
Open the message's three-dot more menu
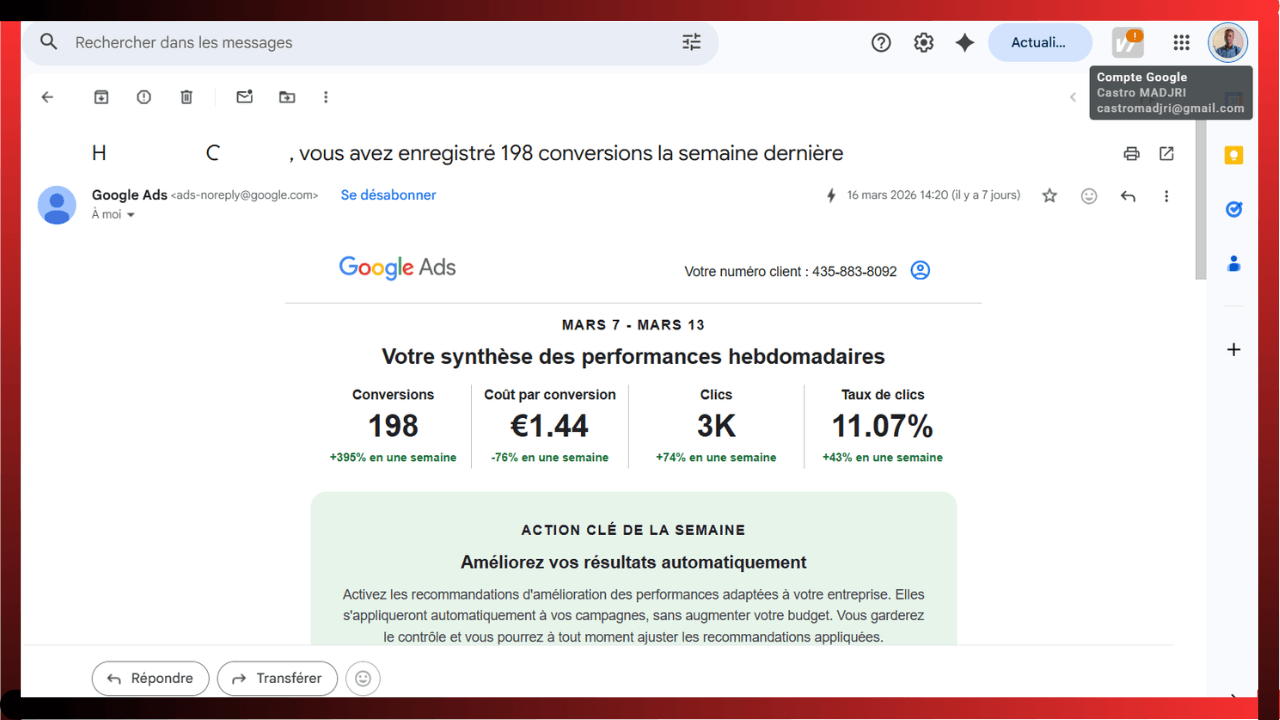1166,196
